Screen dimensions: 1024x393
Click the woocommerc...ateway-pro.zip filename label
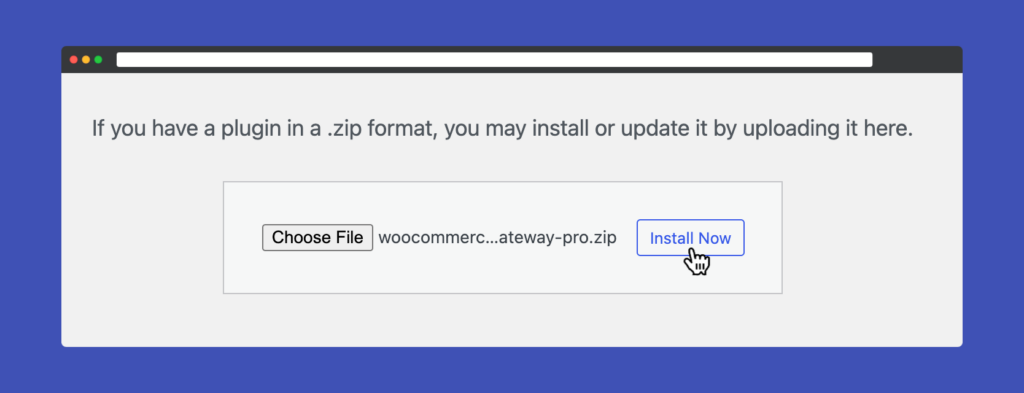click(498, 238)
